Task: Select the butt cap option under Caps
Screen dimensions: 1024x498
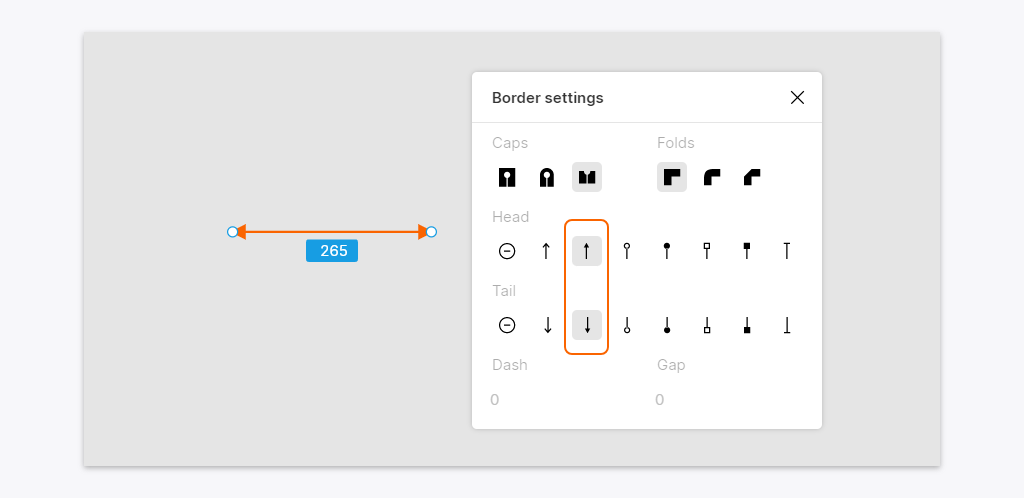Action: [x=587, y=177]
